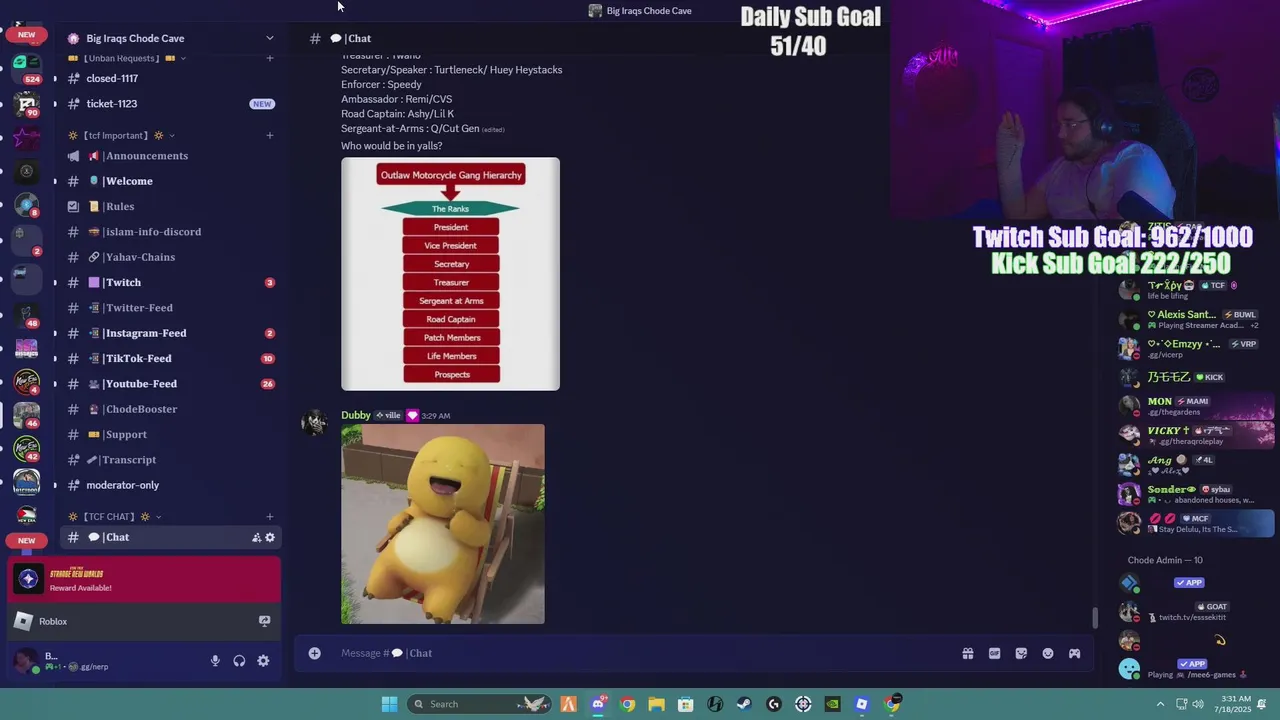Open the emoji picker

click(x=1048, y=653)
